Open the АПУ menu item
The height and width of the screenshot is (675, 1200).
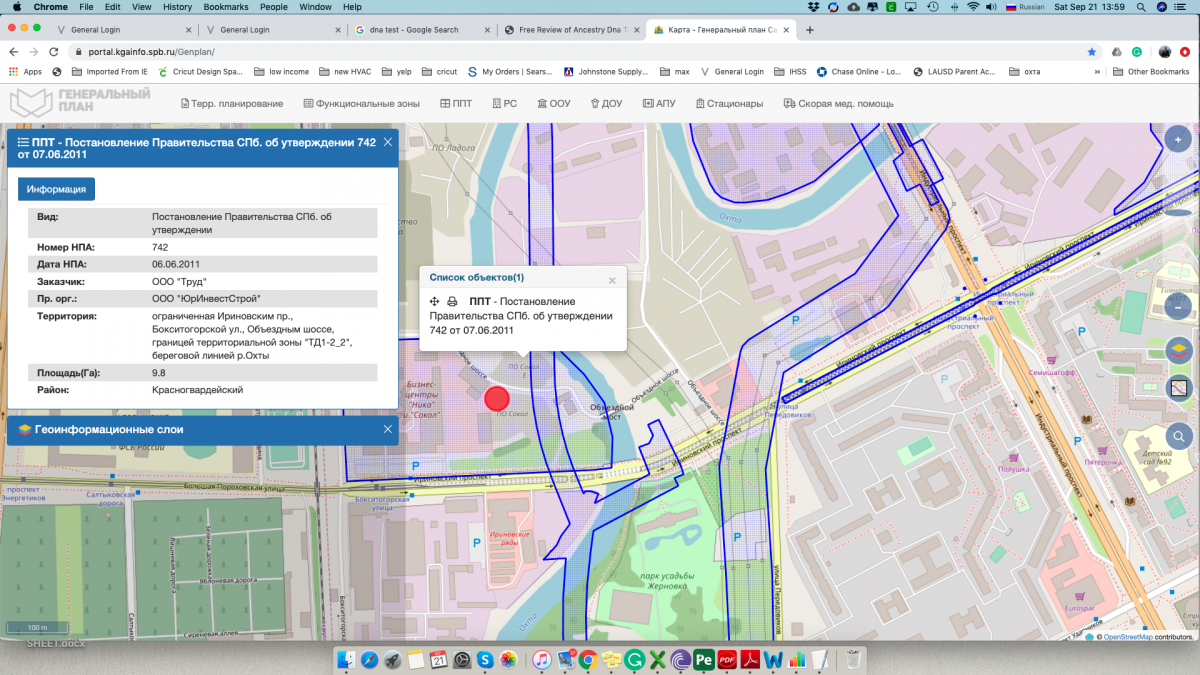click(x=658, y=103)
